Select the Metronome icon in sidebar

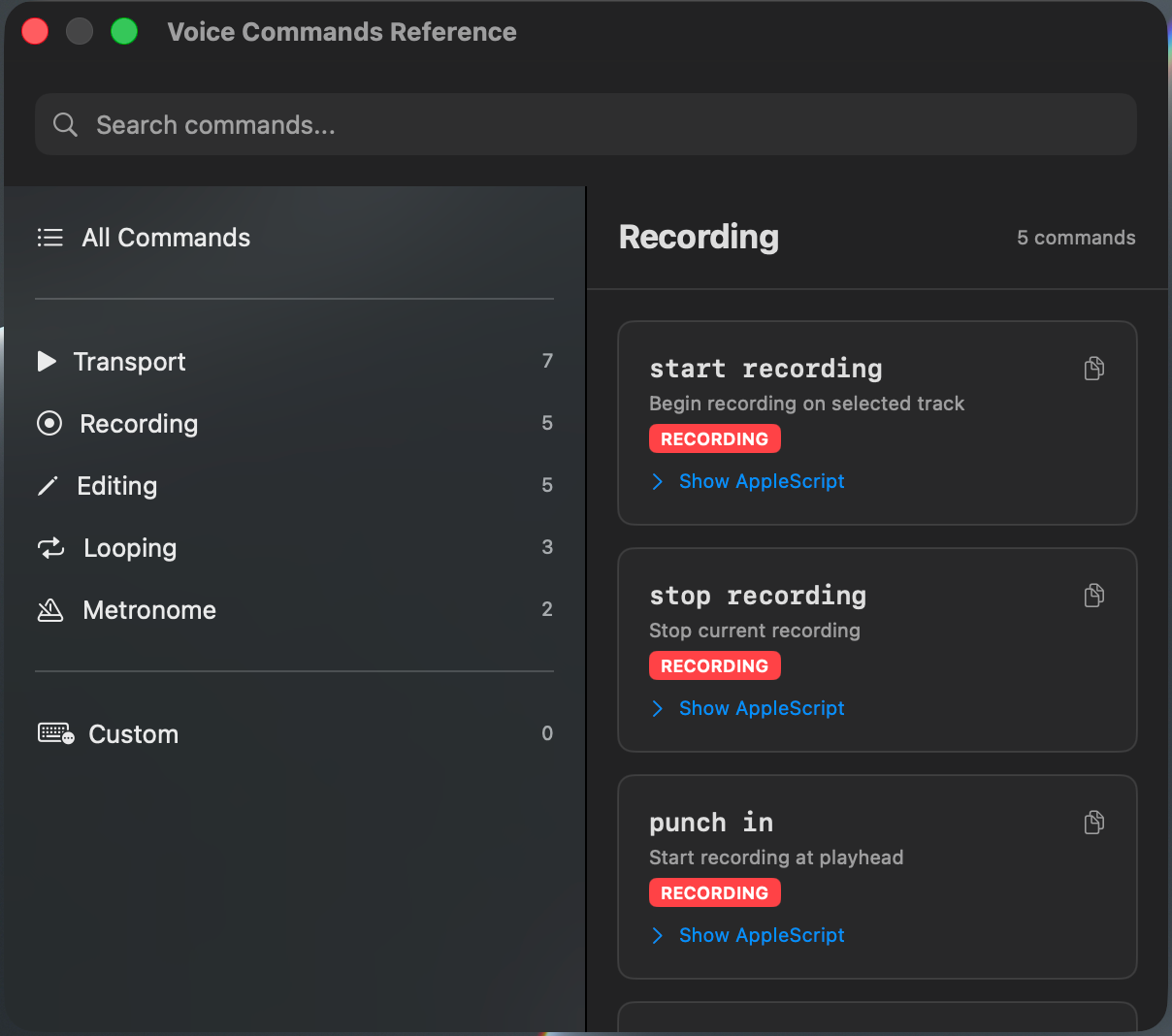tap(49, 609)
